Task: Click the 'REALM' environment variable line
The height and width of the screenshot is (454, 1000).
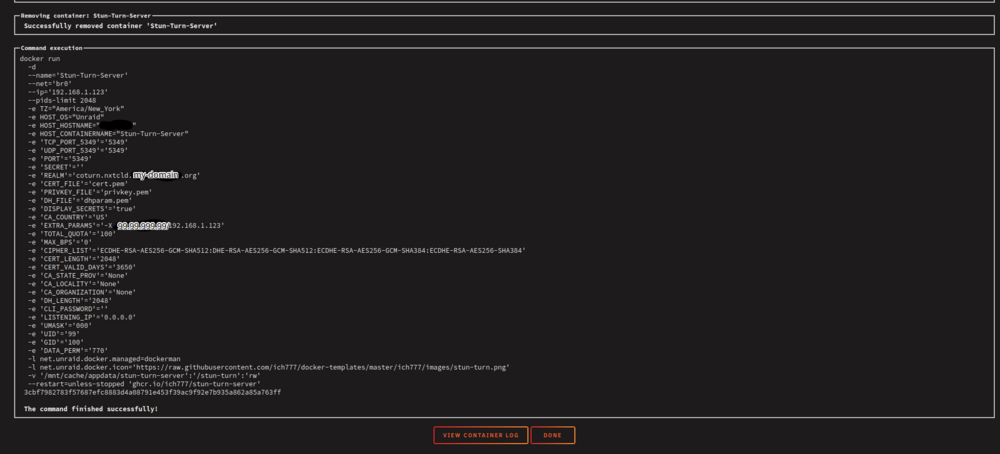Action: pos(114,175)
